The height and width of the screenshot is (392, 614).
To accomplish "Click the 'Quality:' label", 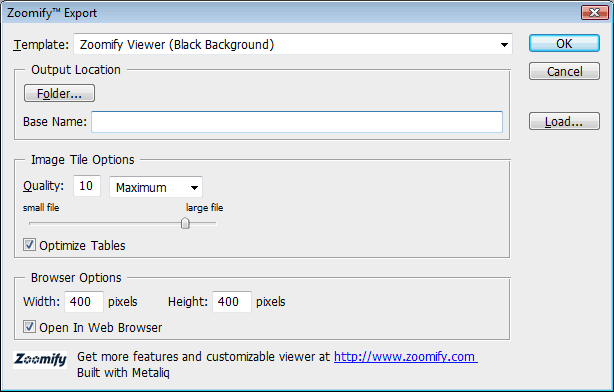I will click(x=43, y=186).
